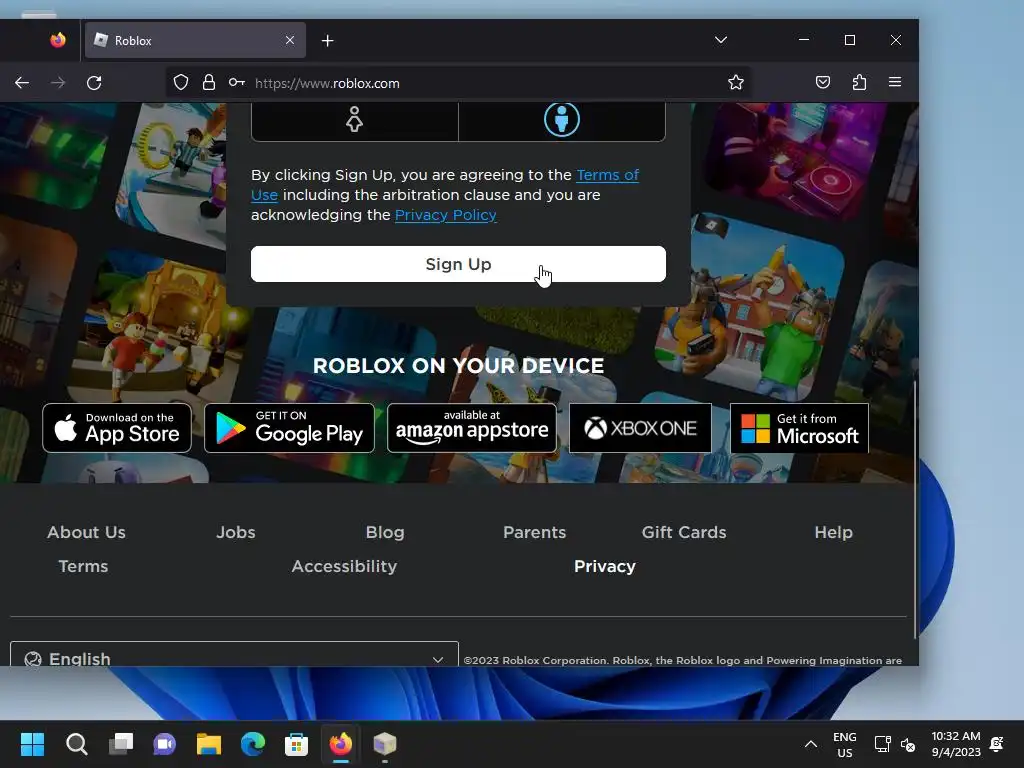Close the Roblox tab

point(290,40)
